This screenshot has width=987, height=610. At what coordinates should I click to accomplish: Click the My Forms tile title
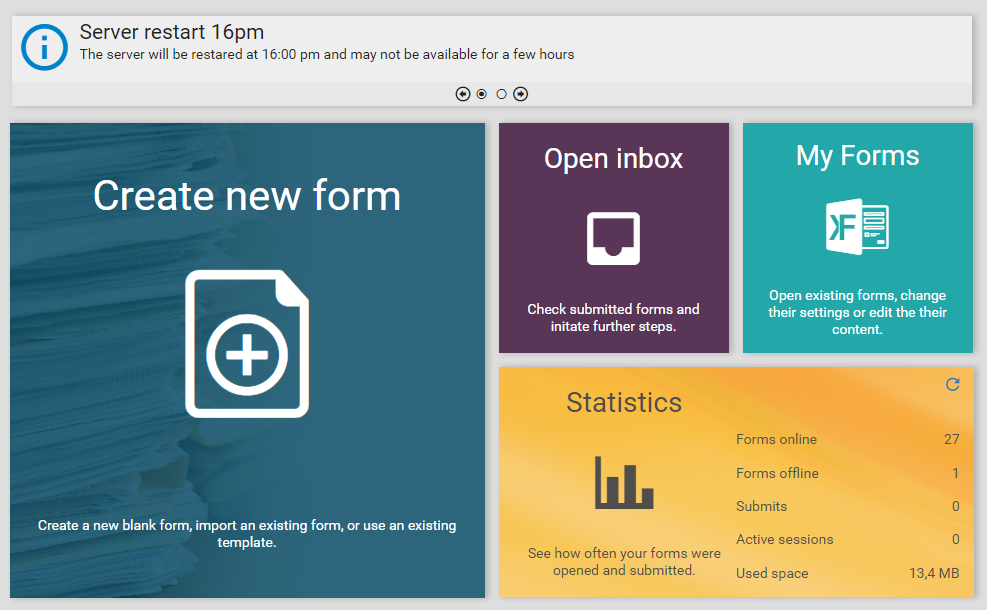coord(857,156)
